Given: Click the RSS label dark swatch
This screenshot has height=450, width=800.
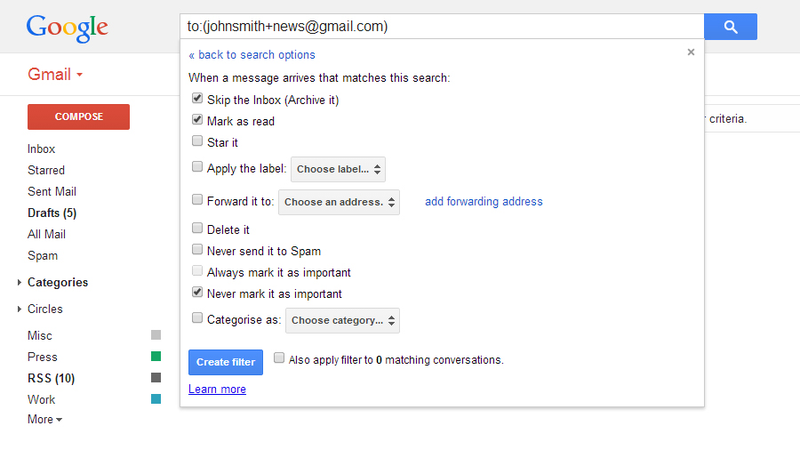Looking at the screenshot, I should coord(156,378).
